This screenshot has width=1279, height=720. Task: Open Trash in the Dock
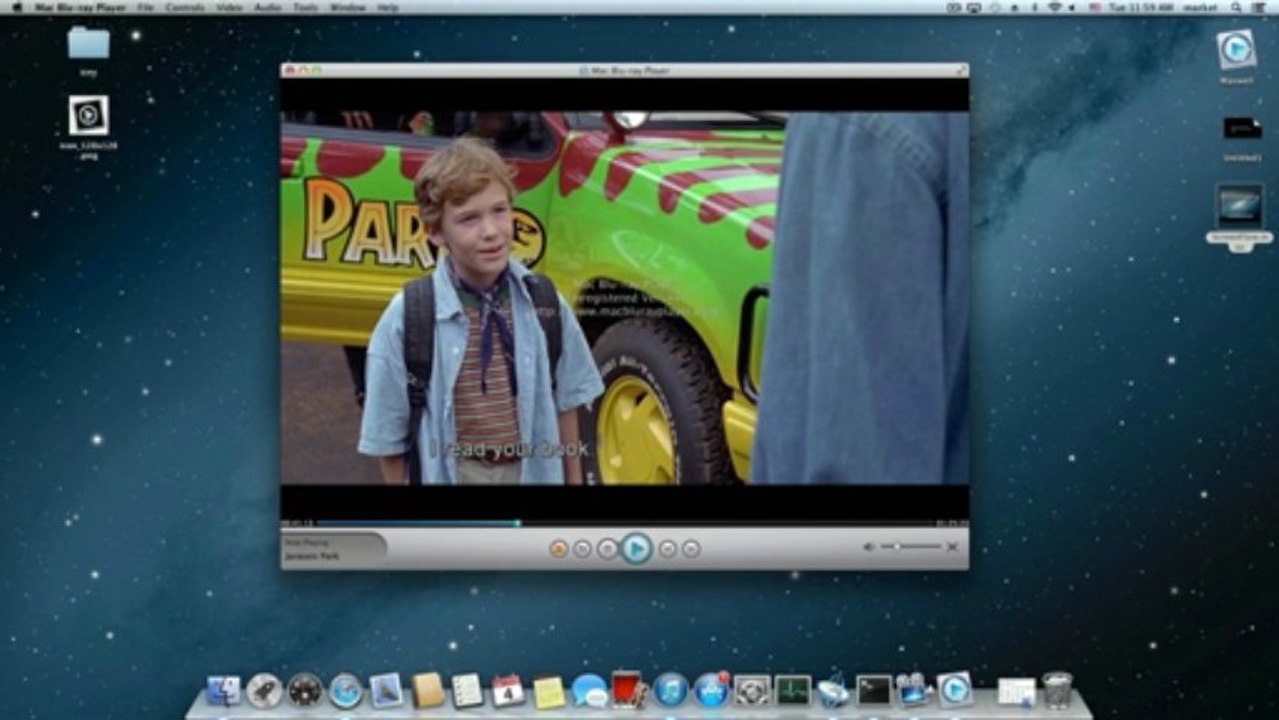(1057, 690)
